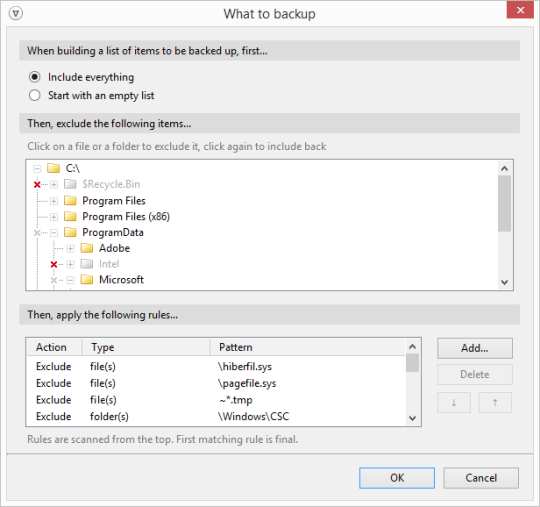
Task: Confirm with the OK button
Action: [397, 478]
